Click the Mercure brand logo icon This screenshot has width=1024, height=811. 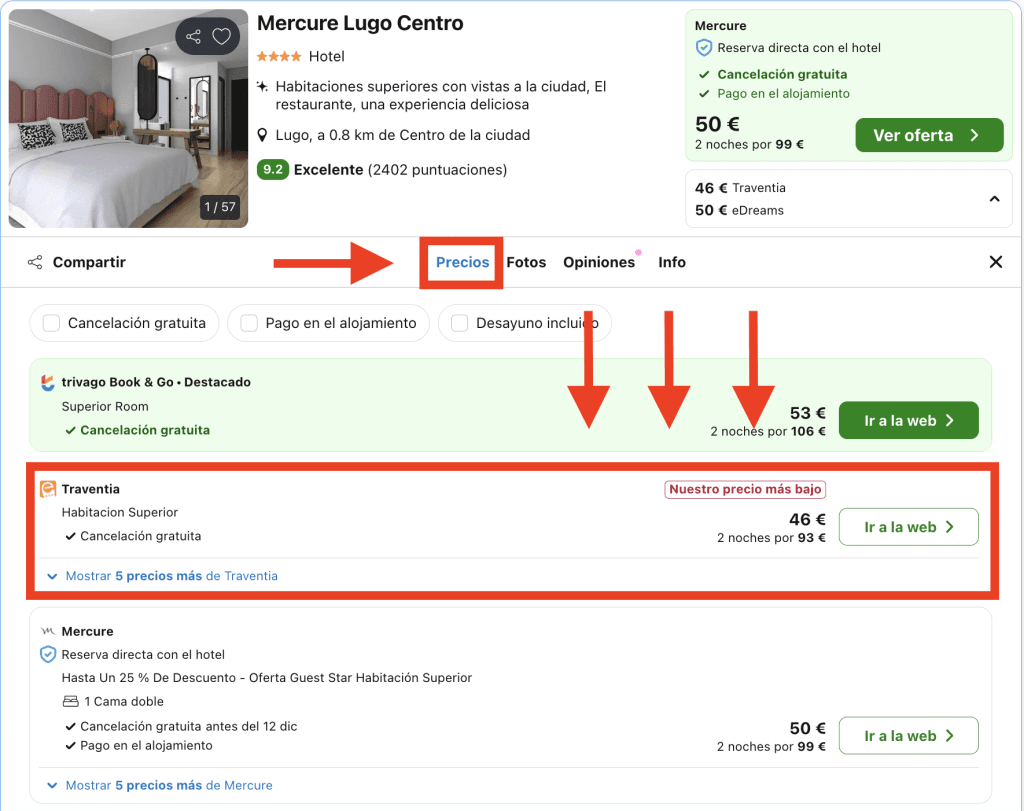coord(48,632)
